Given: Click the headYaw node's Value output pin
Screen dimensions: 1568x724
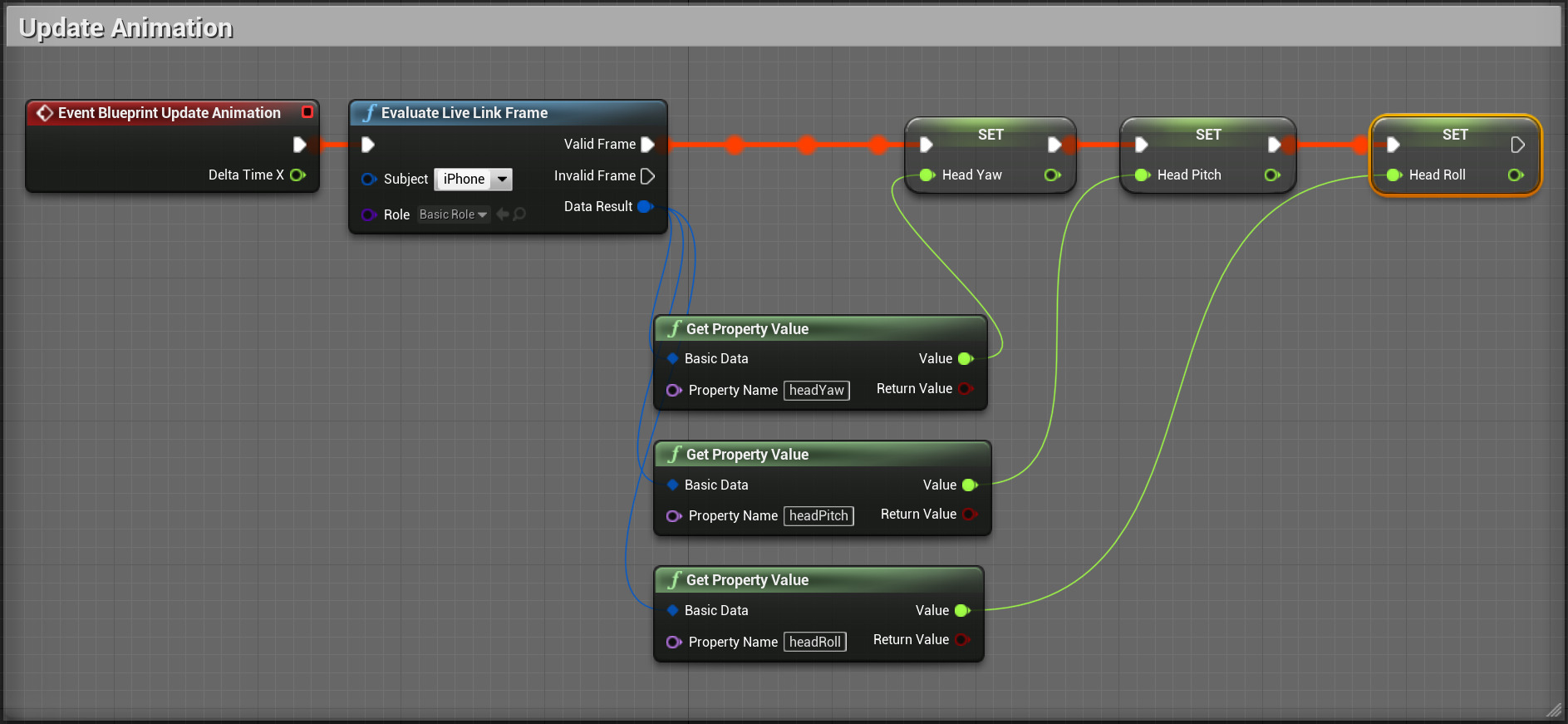Looking at the screenshot, I should click(966, 359).
